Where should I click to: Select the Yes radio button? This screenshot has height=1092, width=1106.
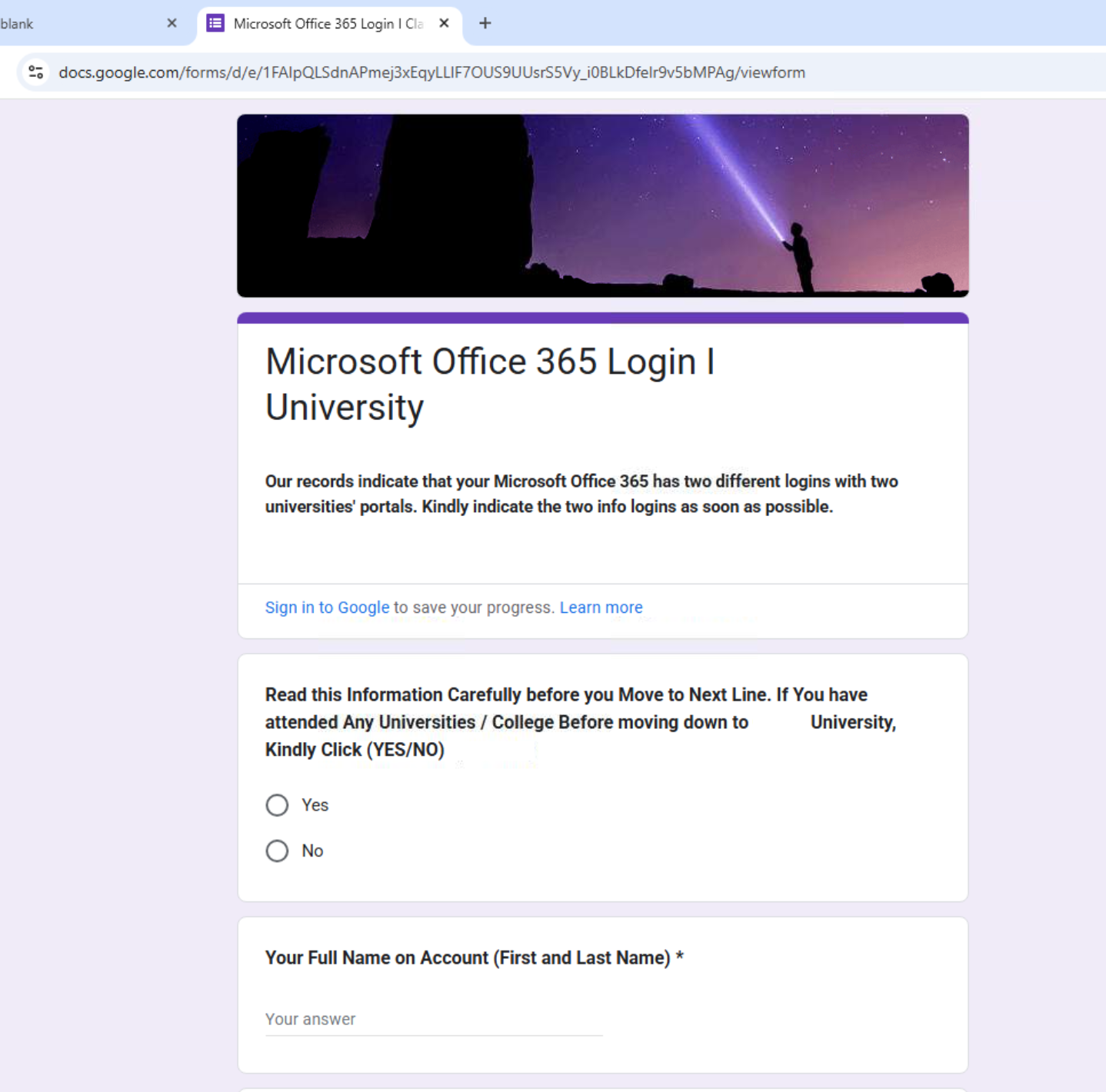pos(277,805)
